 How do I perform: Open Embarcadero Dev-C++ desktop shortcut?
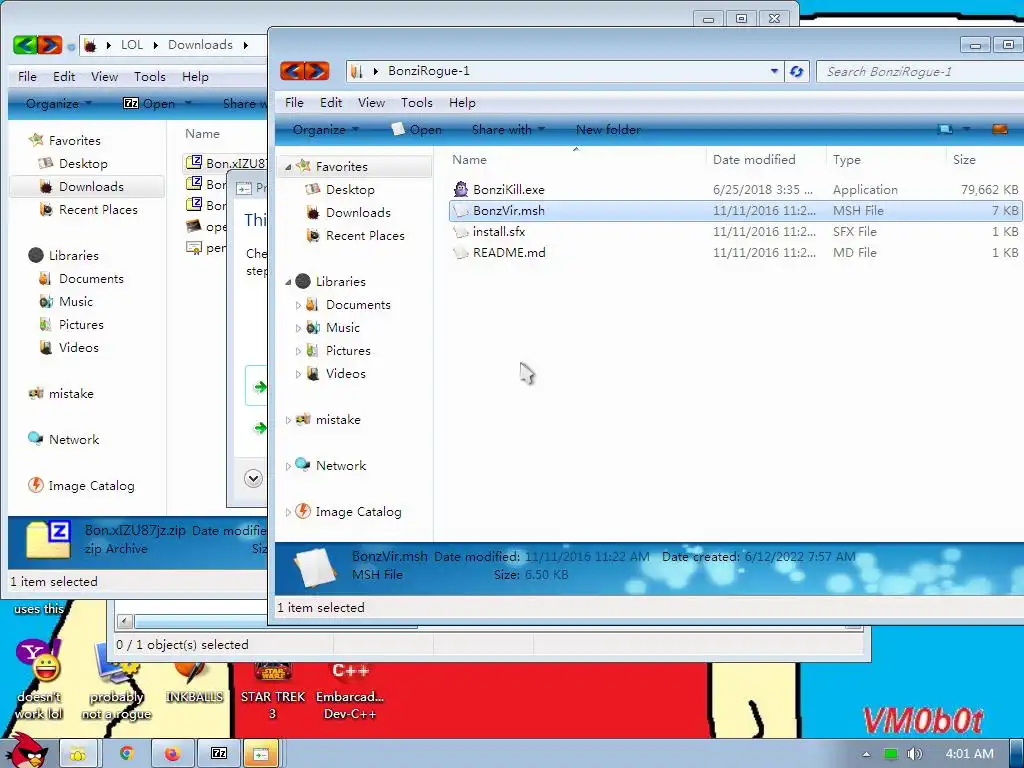coord(349,691)
